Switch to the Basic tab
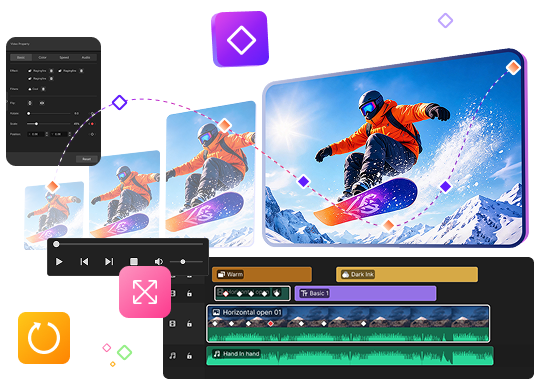The height and width of the screenshot is (390, 540). 21,58
